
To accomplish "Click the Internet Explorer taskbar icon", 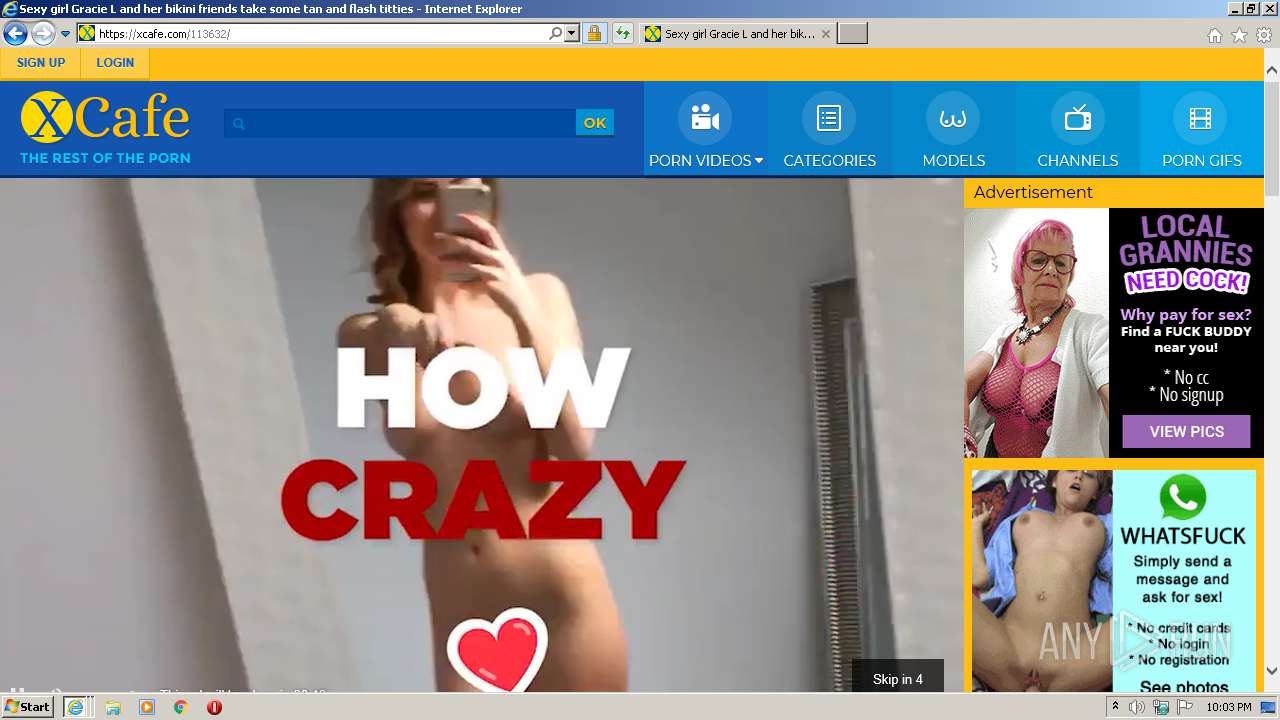I will [75, 707].
